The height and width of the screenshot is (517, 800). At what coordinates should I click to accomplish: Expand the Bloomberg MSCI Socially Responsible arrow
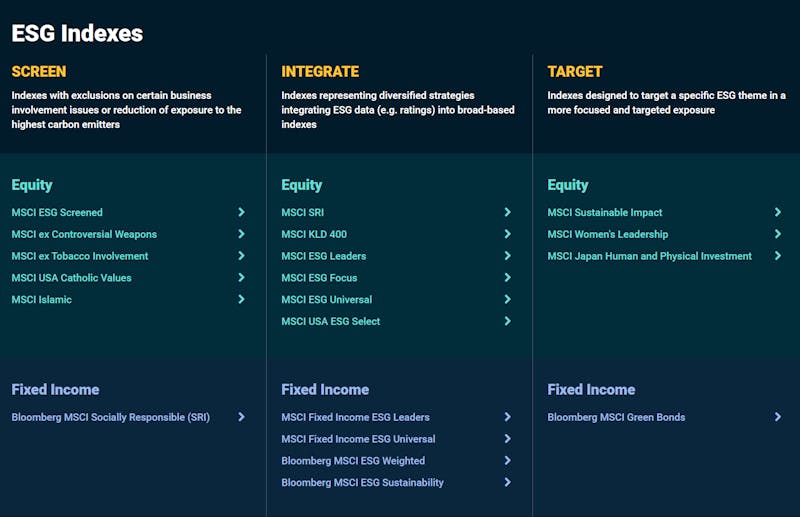pos(241,416)
